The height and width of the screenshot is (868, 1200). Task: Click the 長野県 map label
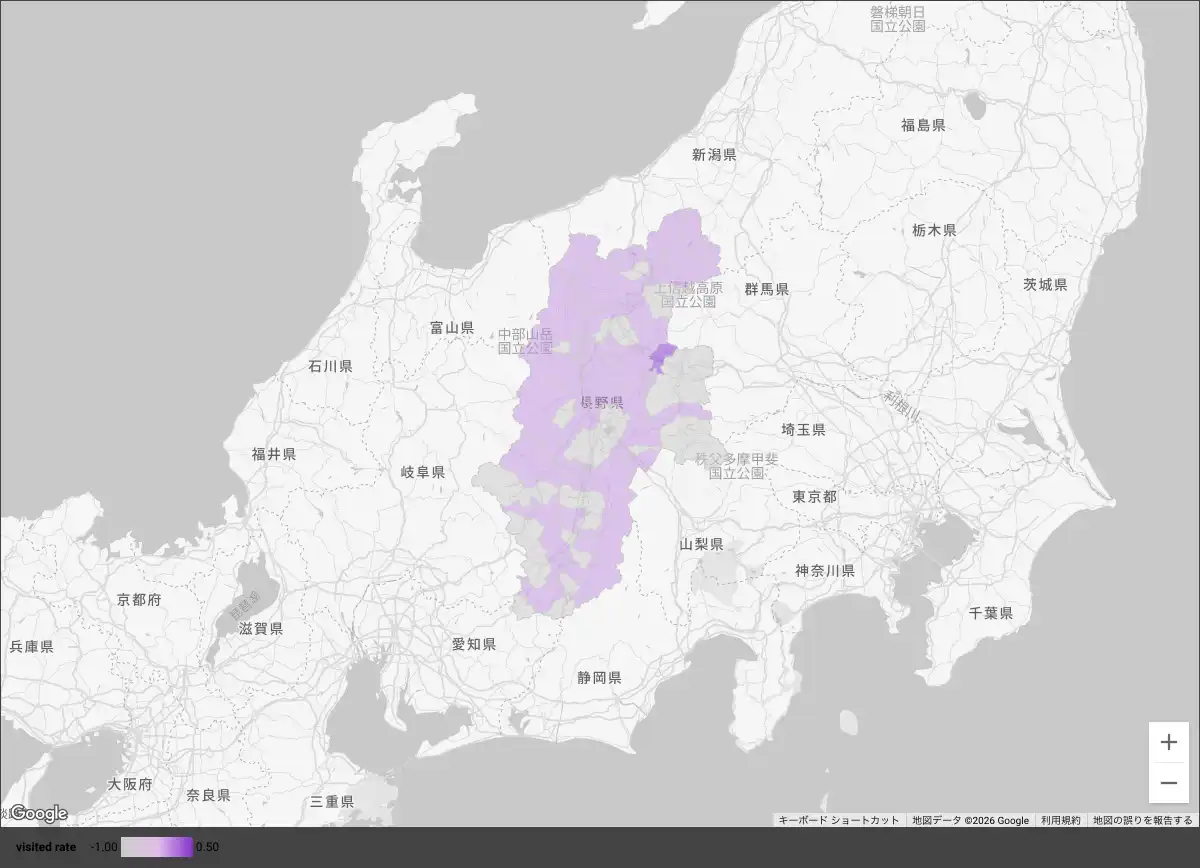(602, 402)
